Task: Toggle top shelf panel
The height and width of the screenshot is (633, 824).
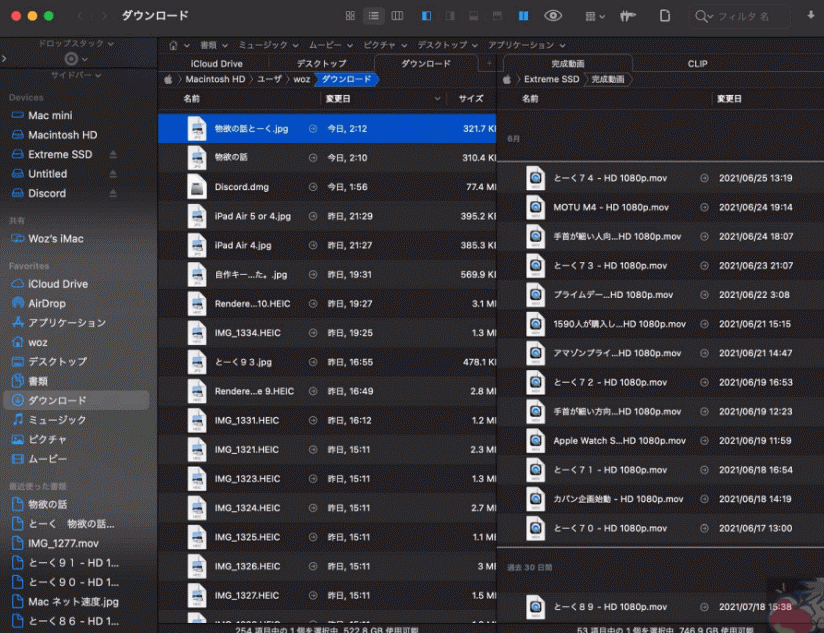Action: click(x=497, y=16)
